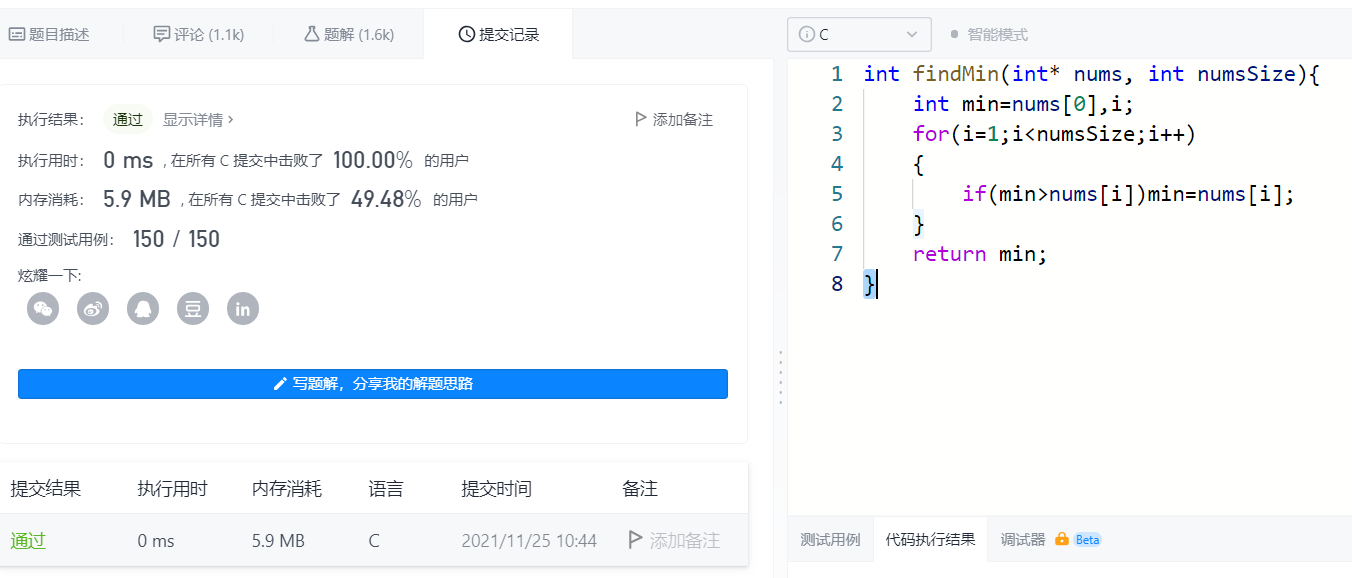This screenshot has height=578, width=1352.
Task: Switch to 代码执行结果 tab
Action: (x=930, y=539)
